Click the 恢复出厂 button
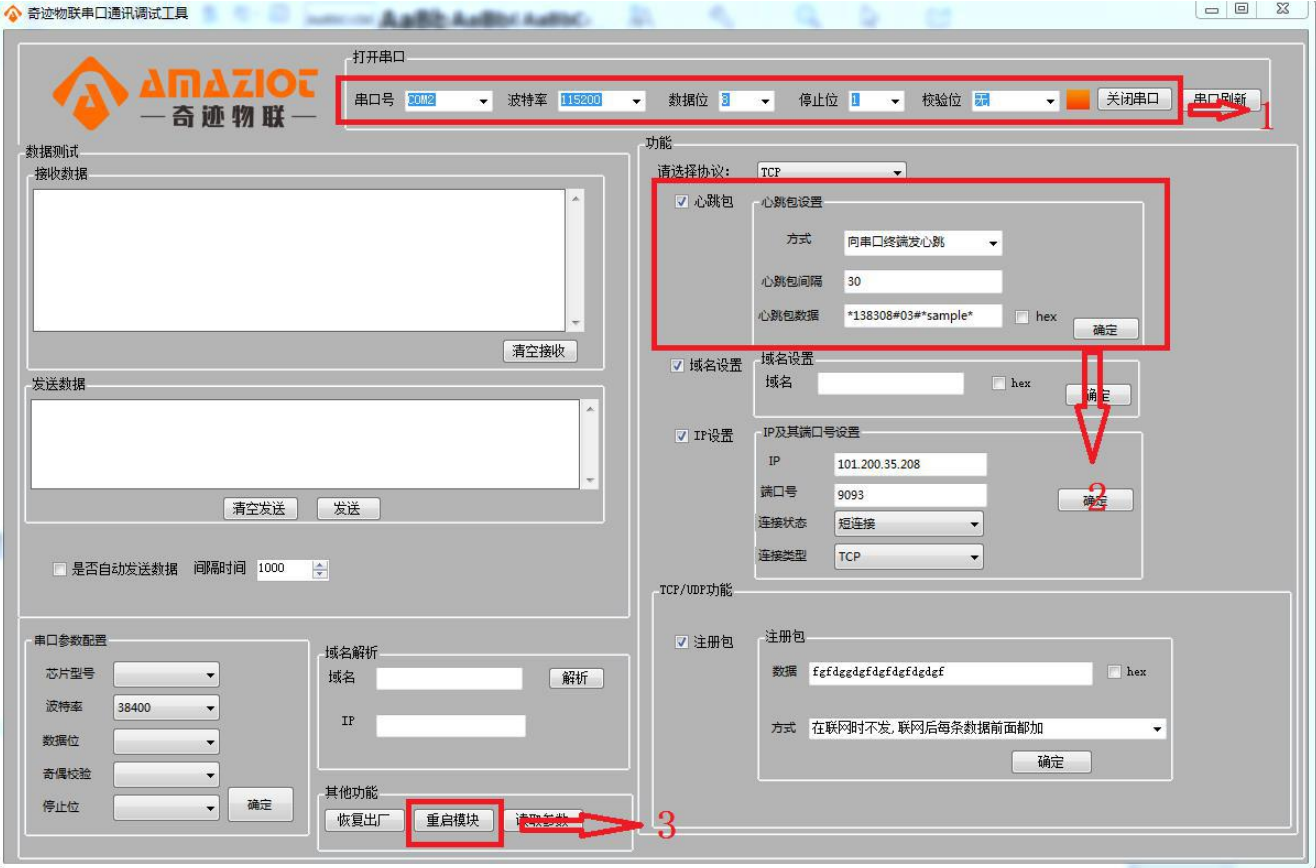 (364, 820)
